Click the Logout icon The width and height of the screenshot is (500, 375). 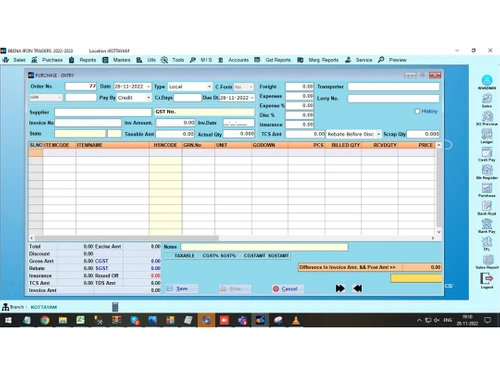[x=487, y=278]
